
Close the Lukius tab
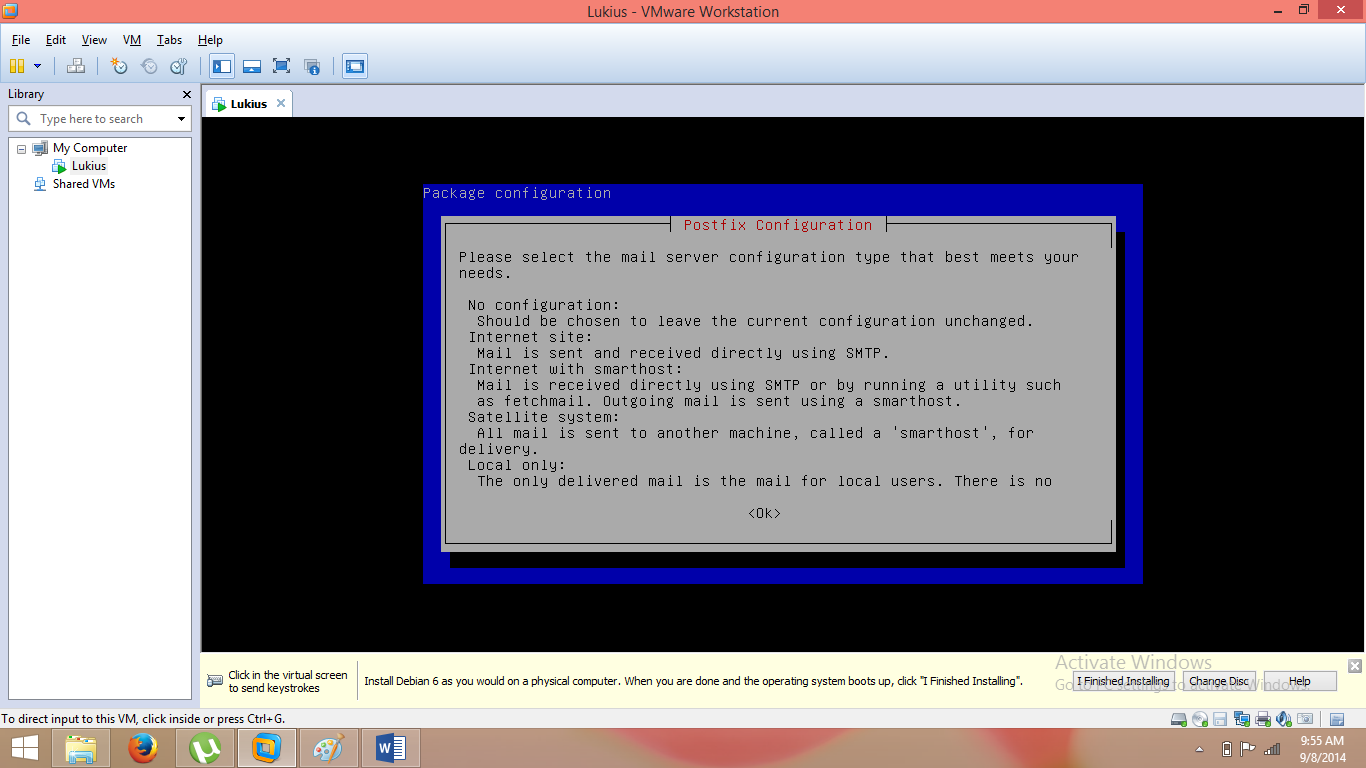(281, 103)
